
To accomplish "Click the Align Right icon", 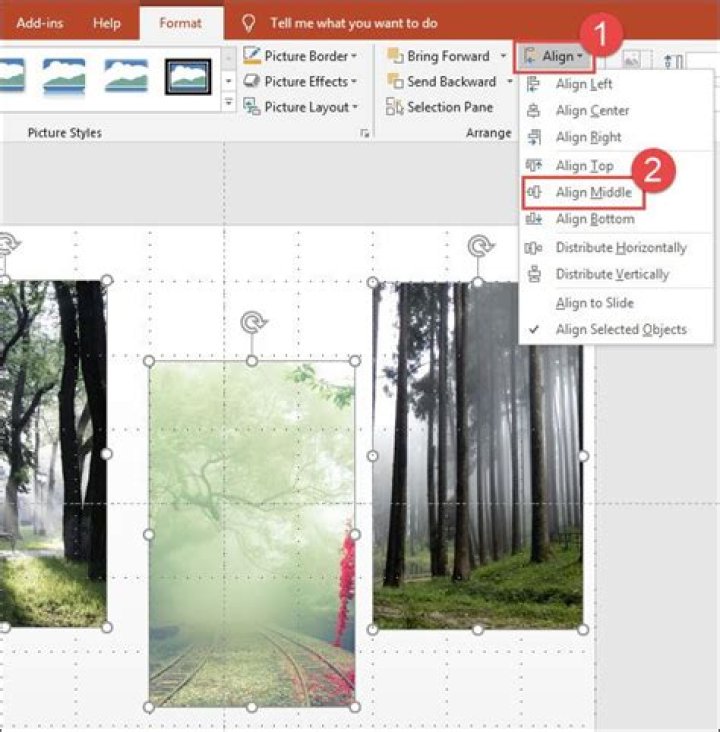I will pos(534,137).
